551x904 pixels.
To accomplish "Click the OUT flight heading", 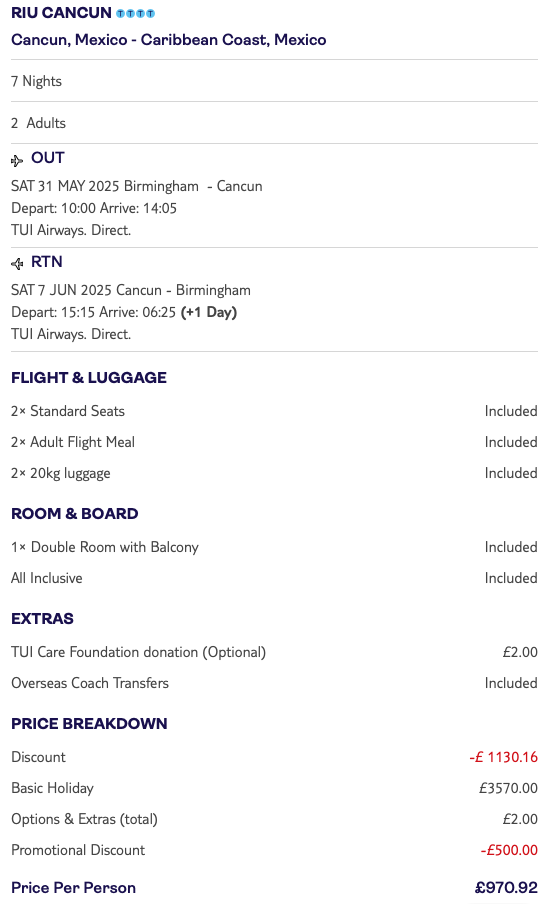I will tap(48, 158).
